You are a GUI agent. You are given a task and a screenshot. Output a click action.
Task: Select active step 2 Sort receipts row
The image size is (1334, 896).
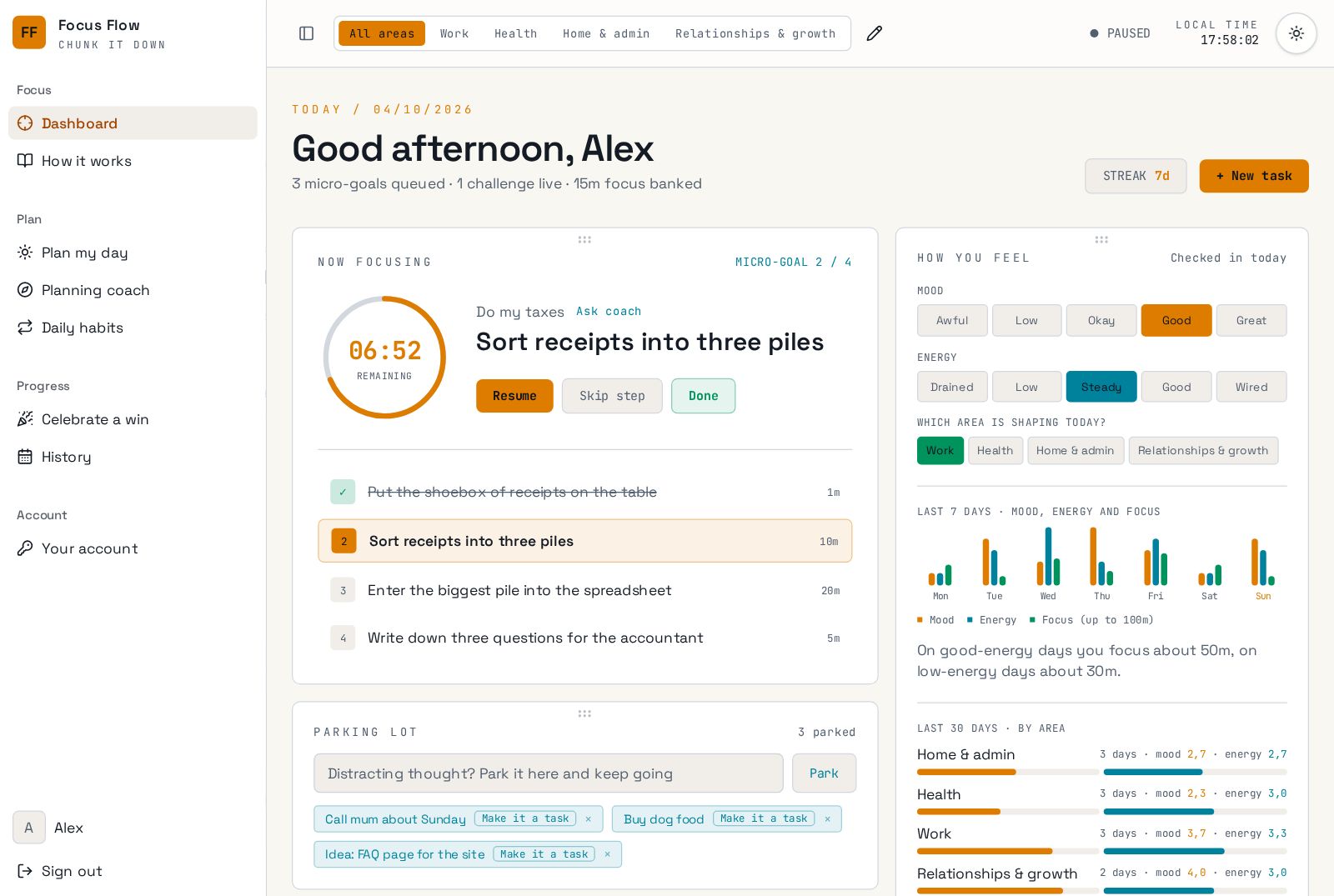click(584, 541)
